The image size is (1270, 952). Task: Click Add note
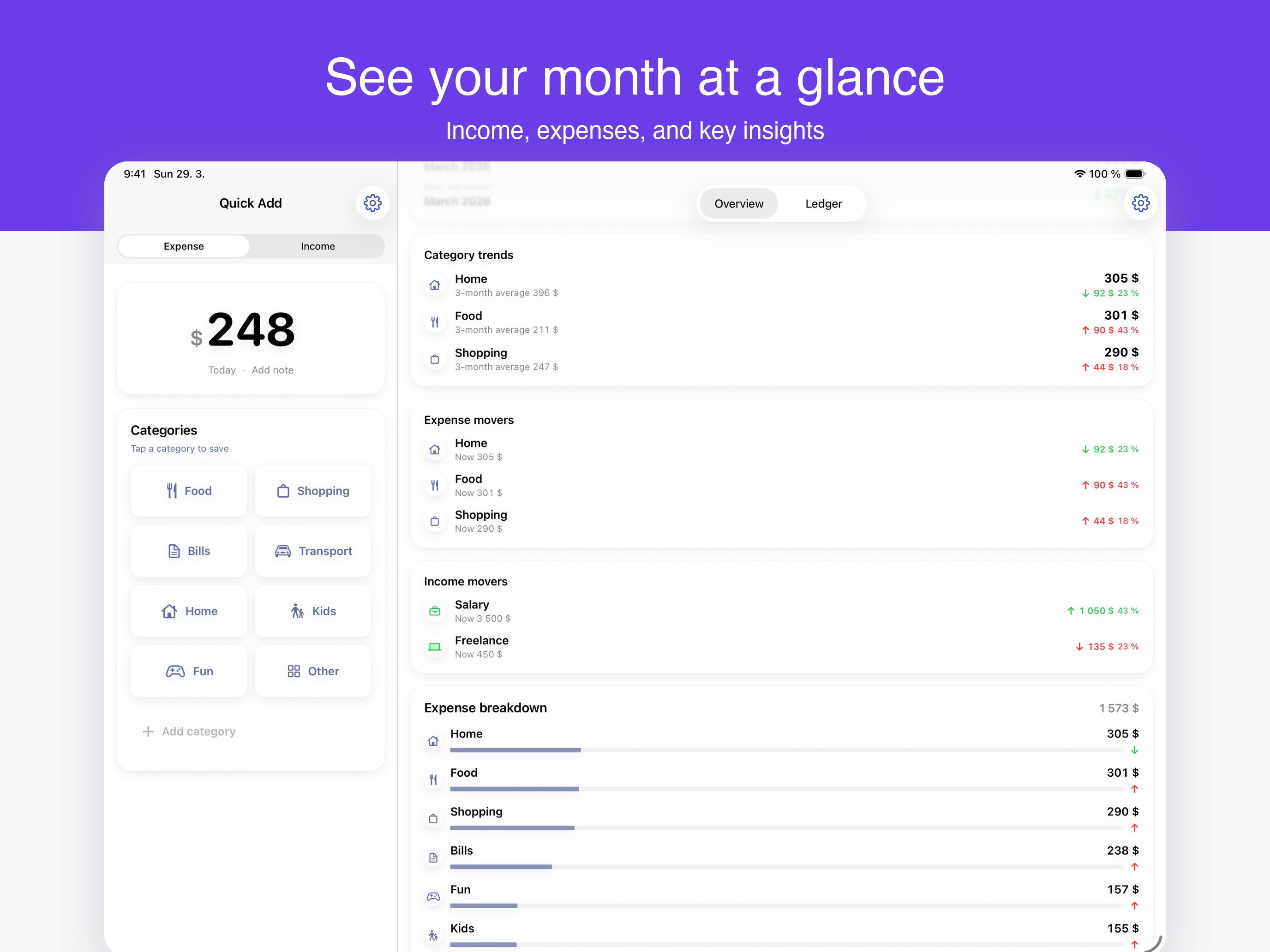272,370
